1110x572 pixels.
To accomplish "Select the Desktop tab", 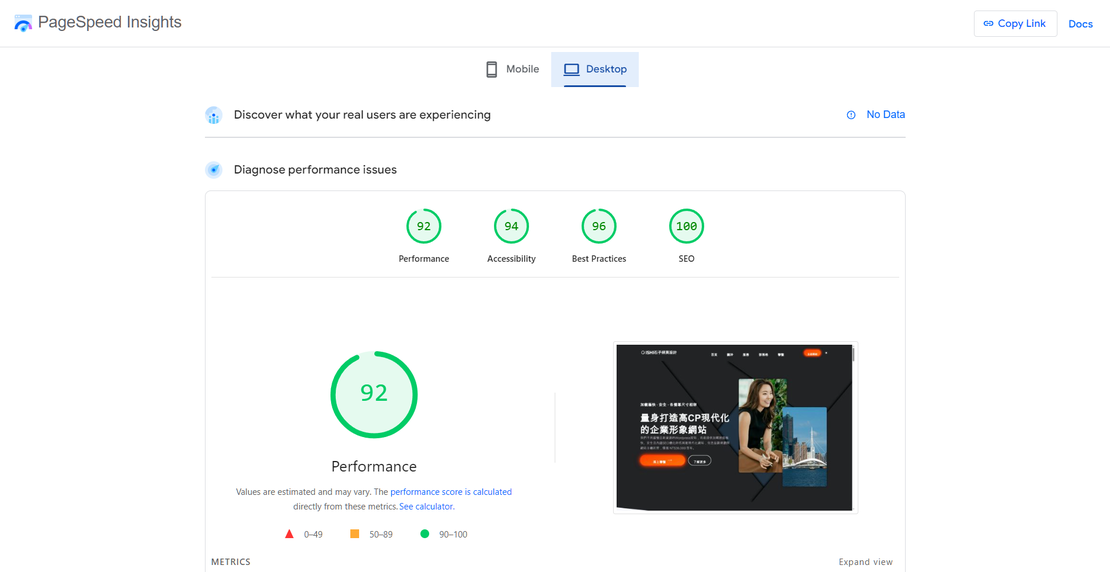I will pyautogui.click(x=595, y=69).
